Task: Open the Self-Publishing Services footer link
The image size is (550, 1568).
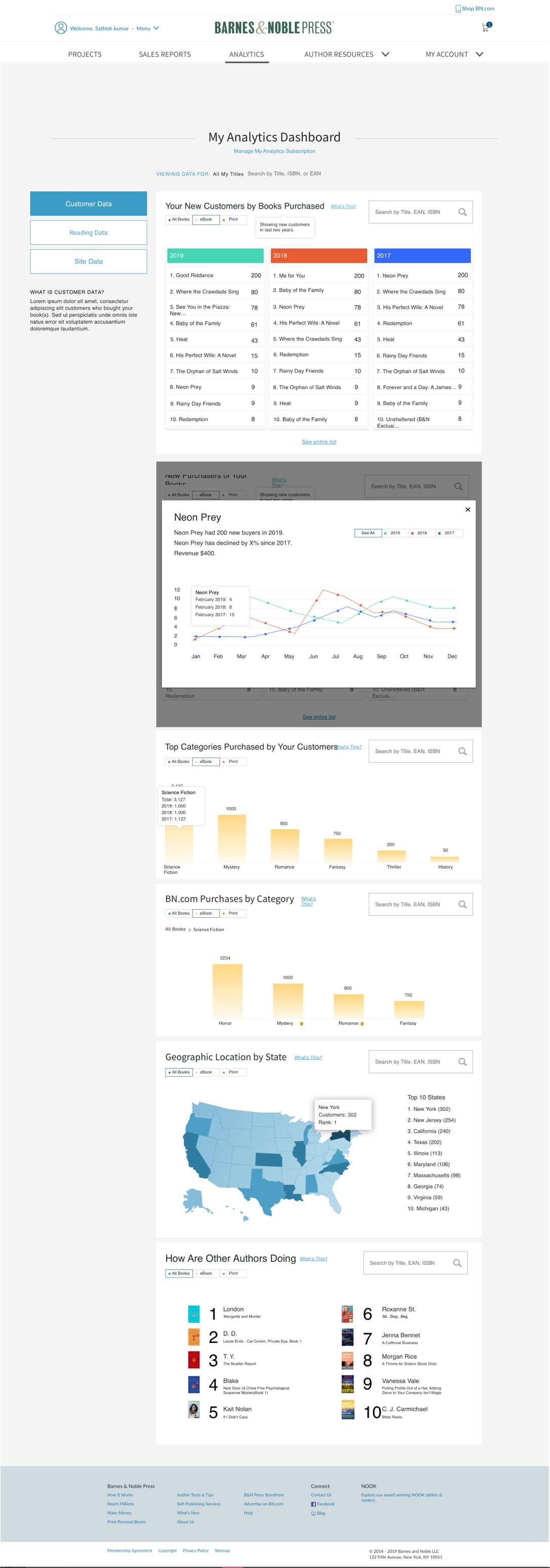Action: (199, 1504)
